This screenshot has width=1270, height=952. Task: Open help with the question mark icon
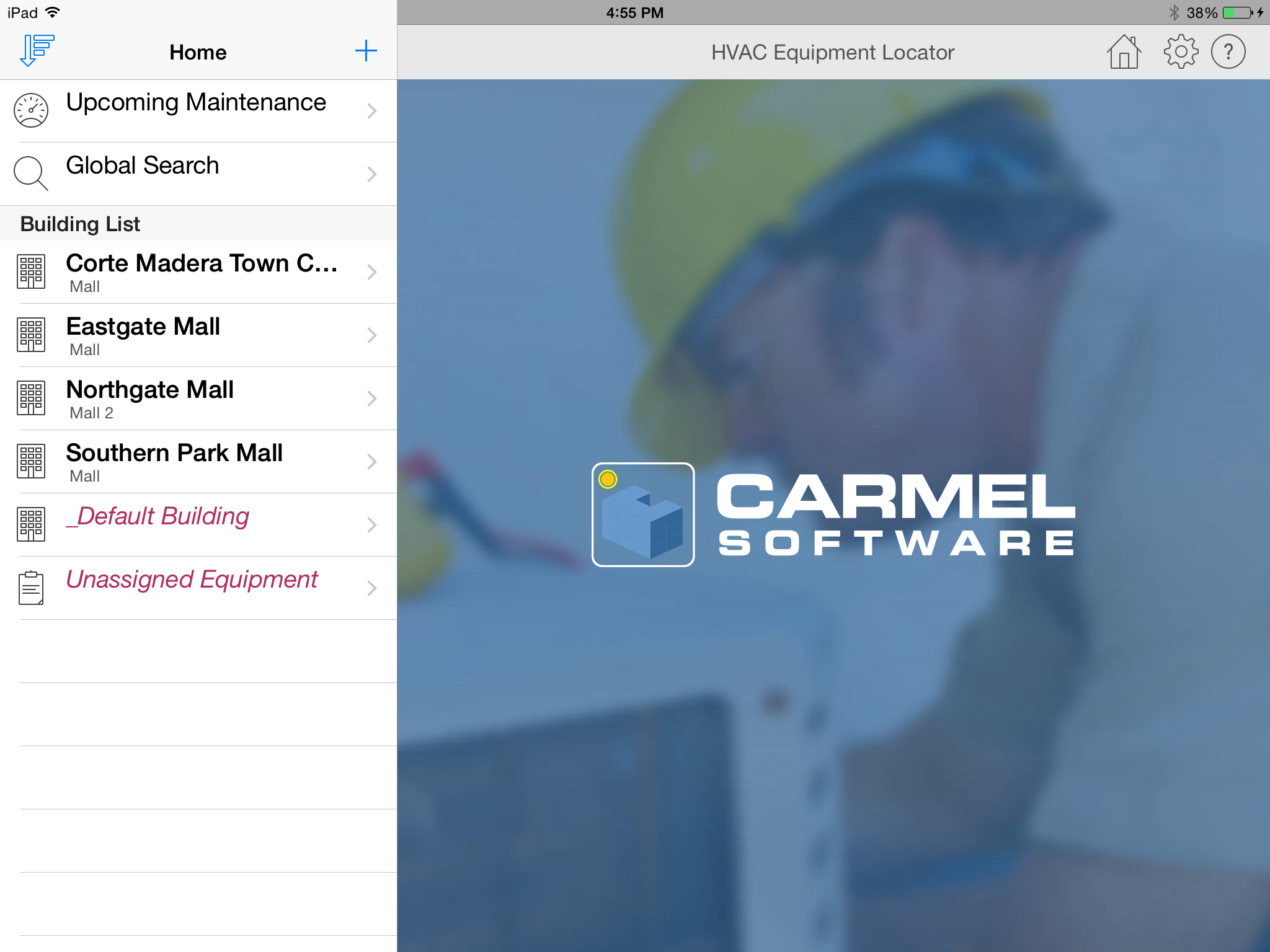click(1228, 51)
